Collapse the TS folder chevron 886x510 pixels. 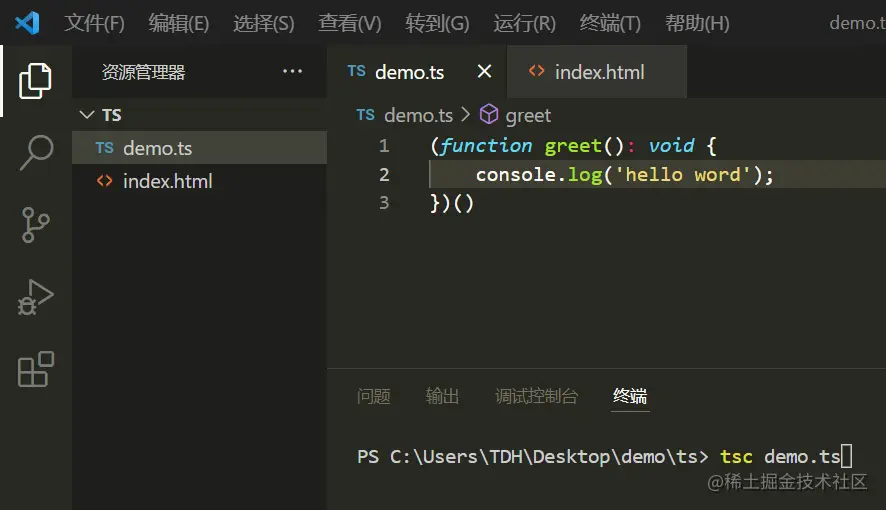point(87,115)
